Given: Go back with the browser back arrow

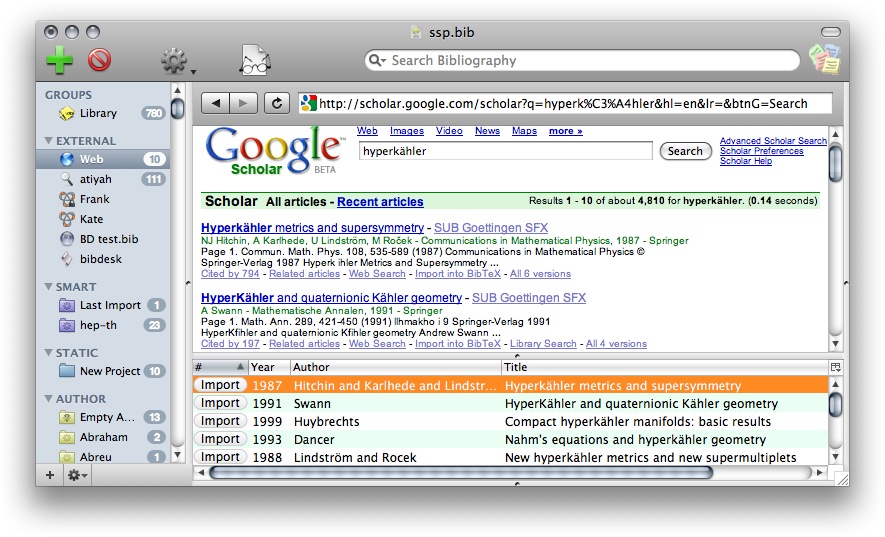Looking at the screenshot, I should [x=215, y=103].
